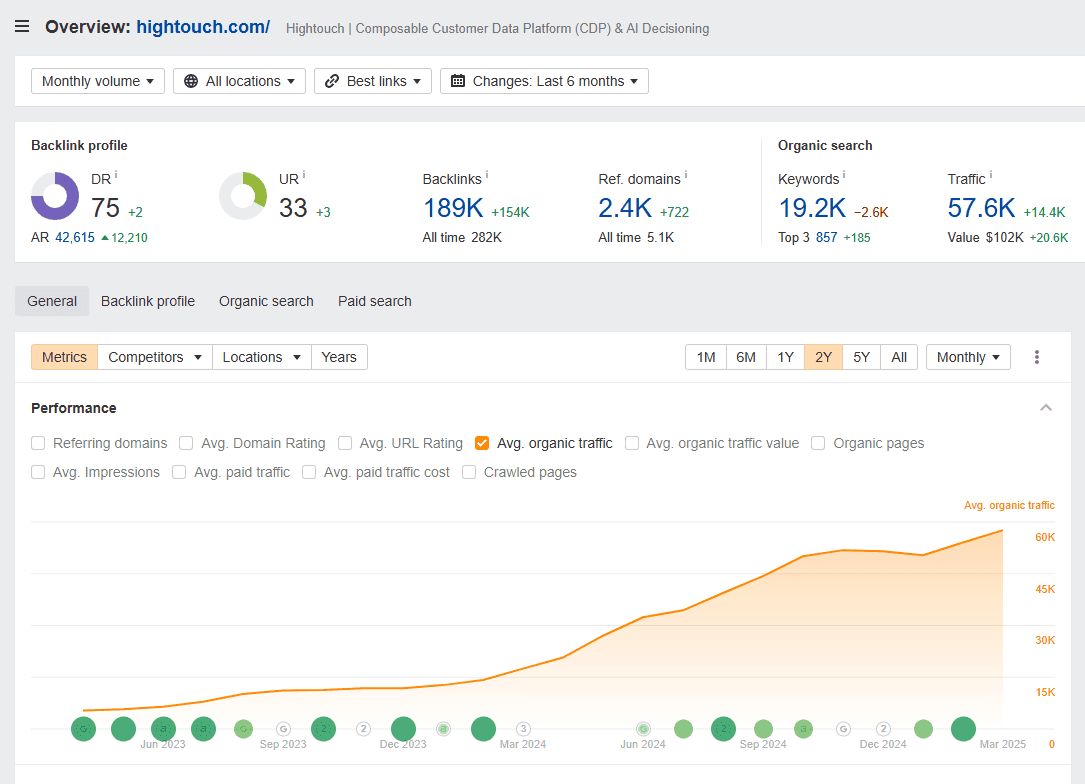Switch to the Paid search tab
This screenshot has width=1085, height=784.
[x=374, y=301]
